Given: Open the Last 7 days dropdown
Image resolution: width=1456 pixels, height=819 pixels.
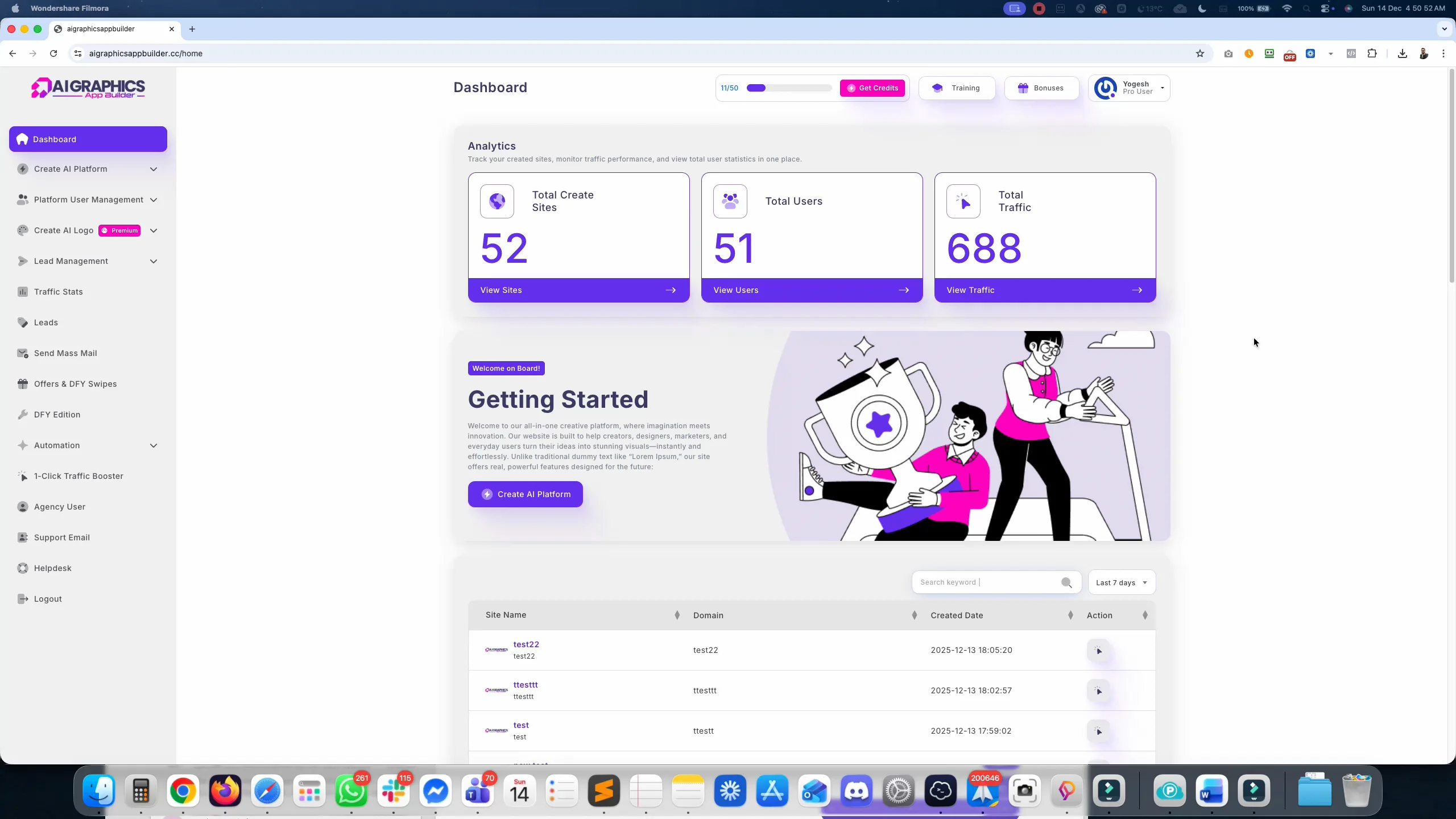Looking at the screenshot, I should (1121, 582).
